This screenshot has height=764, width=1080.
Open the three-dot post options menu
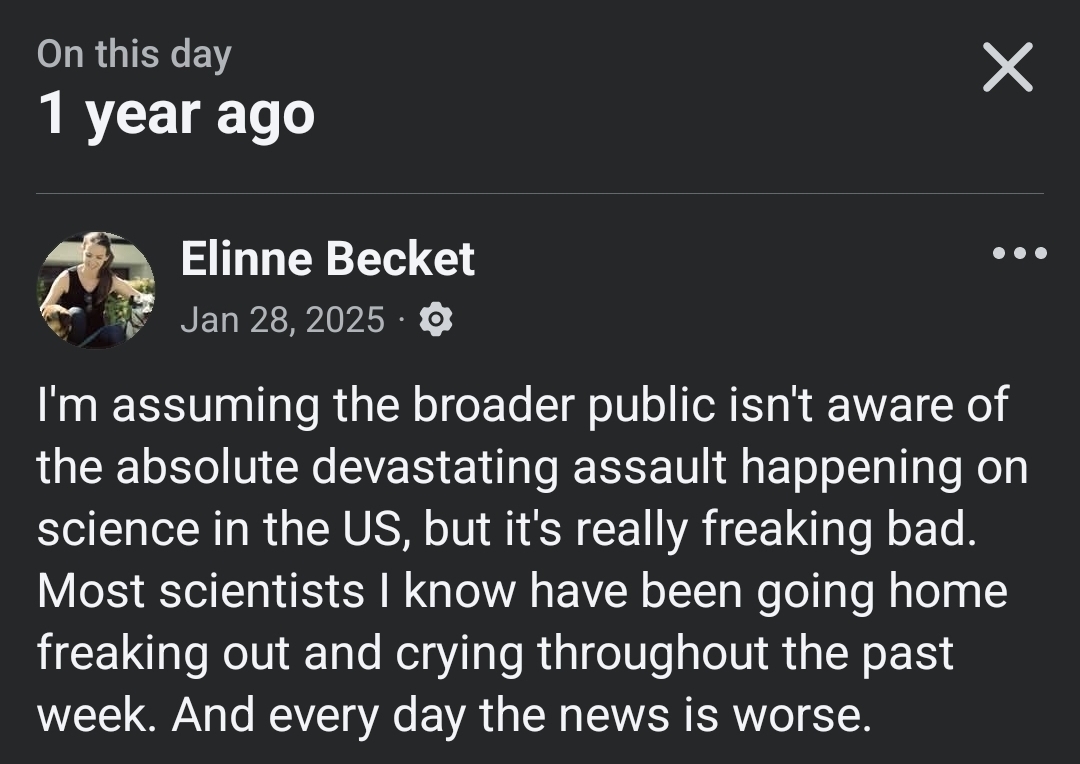pyautogui.click(x=1020, y=253)
